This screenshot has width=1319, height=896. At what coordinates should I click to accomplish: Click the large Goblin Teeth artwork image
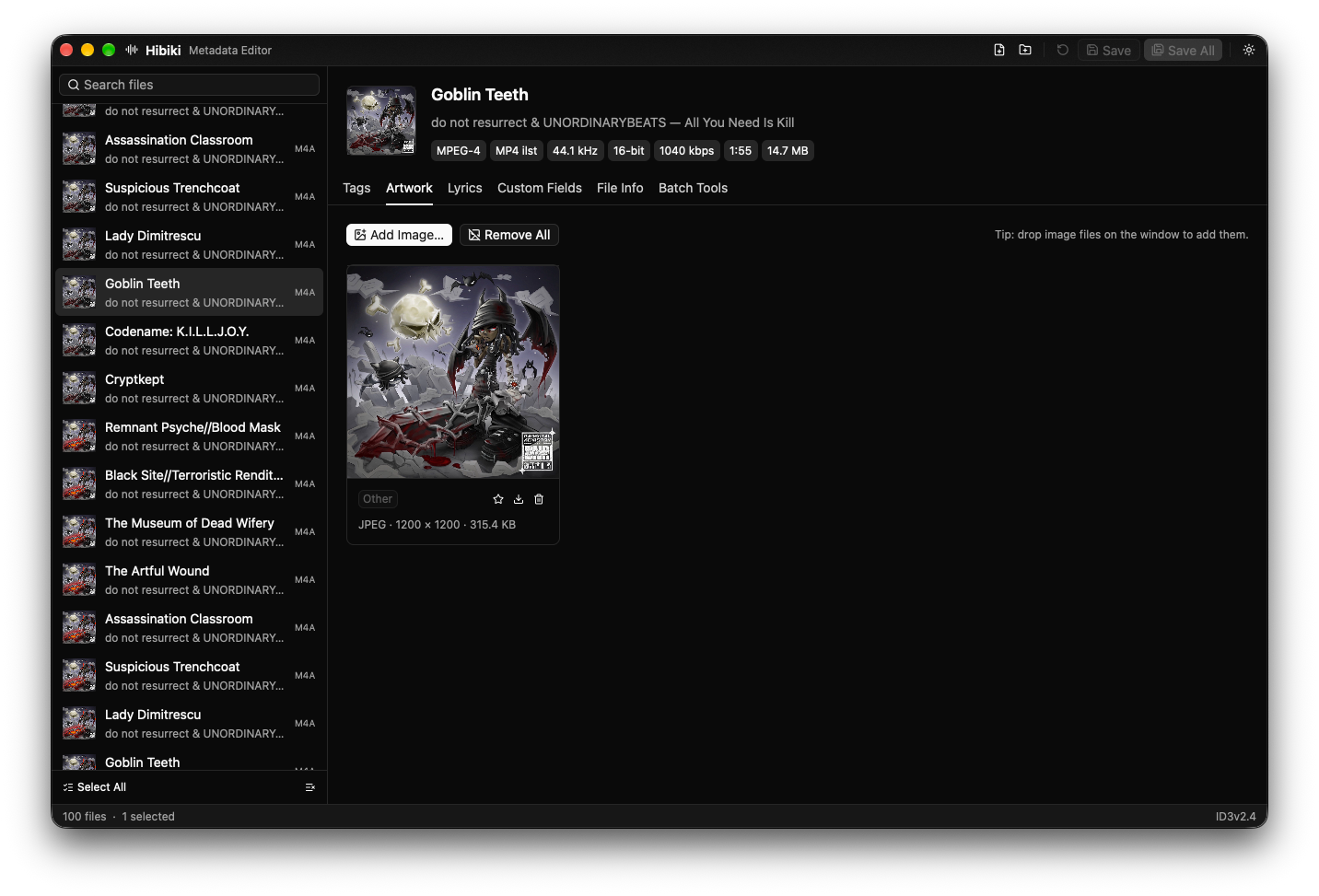[453, 372]
